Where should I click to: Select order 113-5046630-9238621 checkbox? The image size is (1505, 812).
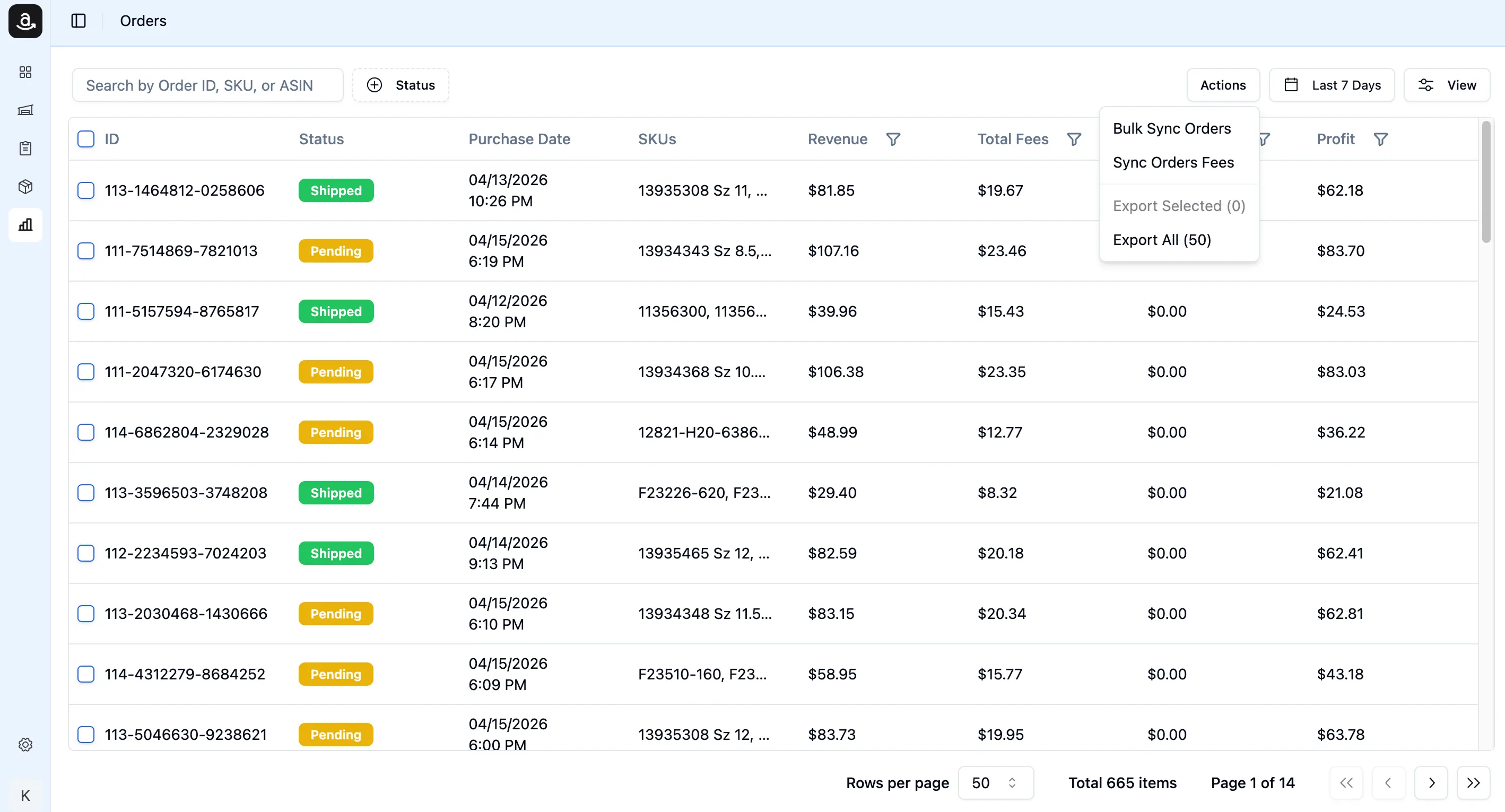click(x=86, y=735)
